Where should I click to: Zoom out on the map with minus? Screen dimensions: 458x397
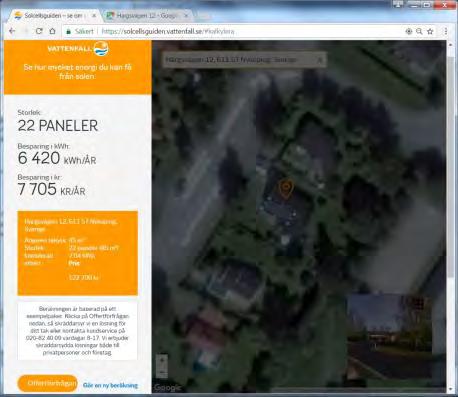point(162,372)
